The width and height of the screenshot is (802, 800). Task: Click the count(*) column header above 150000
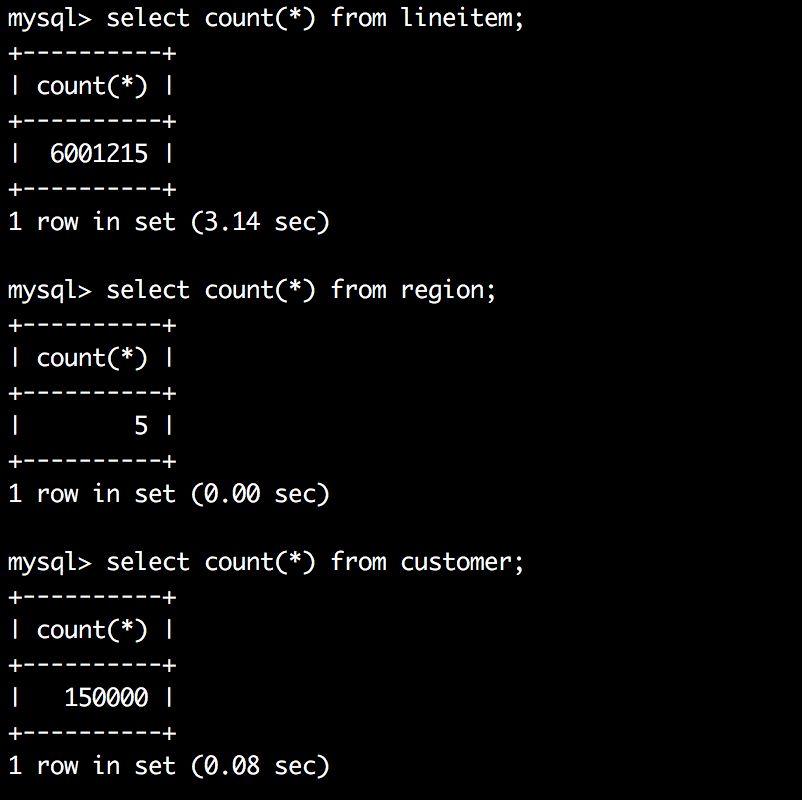[x=92, y=630]
